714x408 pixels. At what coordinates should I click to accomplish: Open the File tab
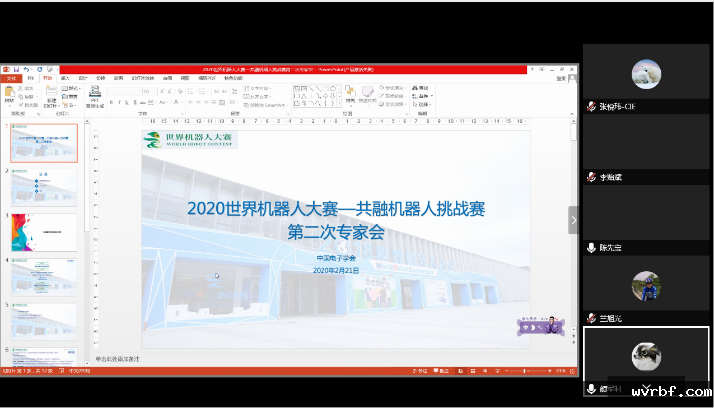pyautogui.click(x=11, y=78)
